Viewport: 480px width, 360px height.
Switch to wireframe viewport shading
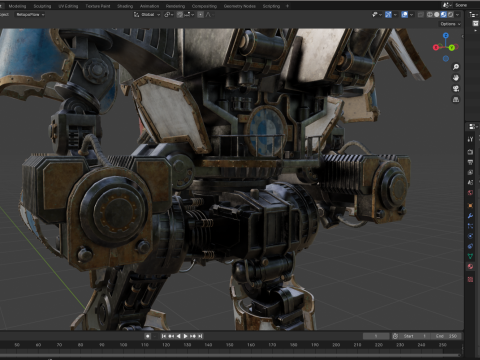430,15
